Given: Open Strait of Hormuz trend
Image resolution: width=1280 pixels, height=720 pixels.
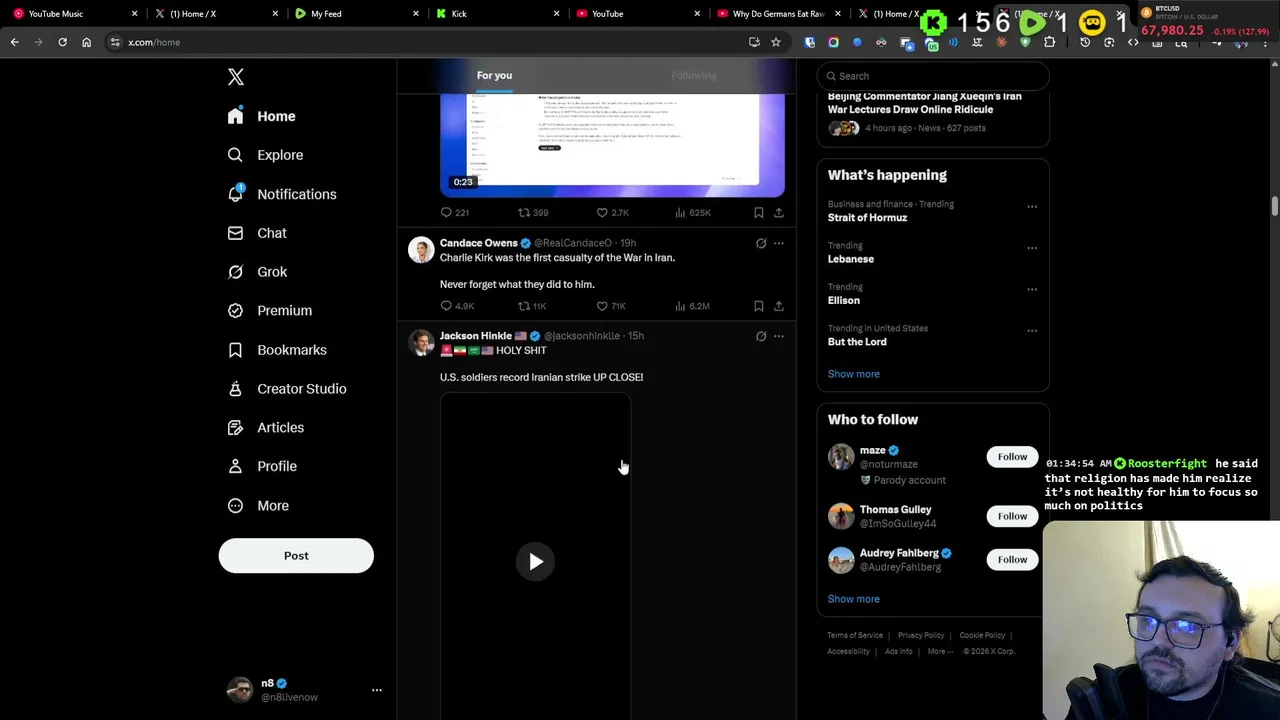Looking at the screenshot, I should coord(867,217).
